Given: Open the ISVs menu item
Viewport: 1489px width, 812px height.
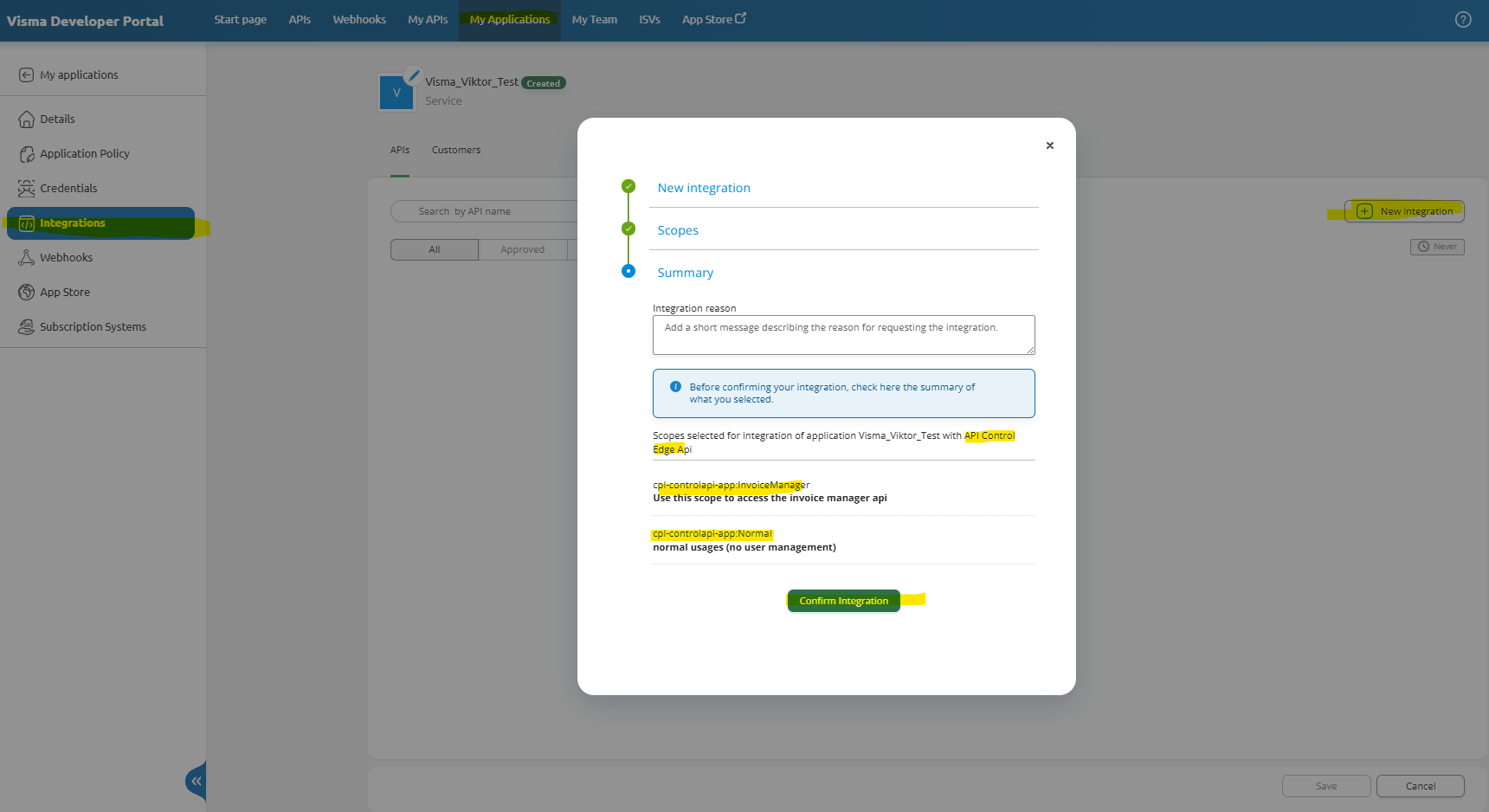Looking at the screenshot, I should (649, 20).
